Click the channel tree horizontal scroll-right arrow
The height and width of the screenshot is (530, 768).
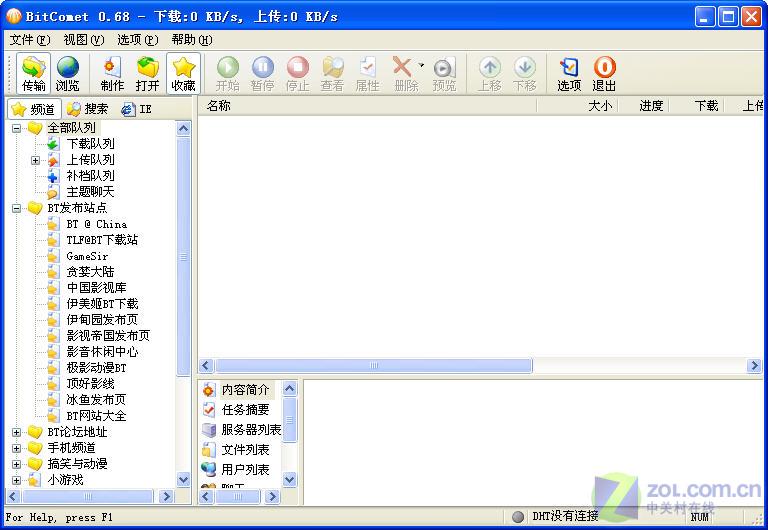pyautogui.click(x=167, y=497)
